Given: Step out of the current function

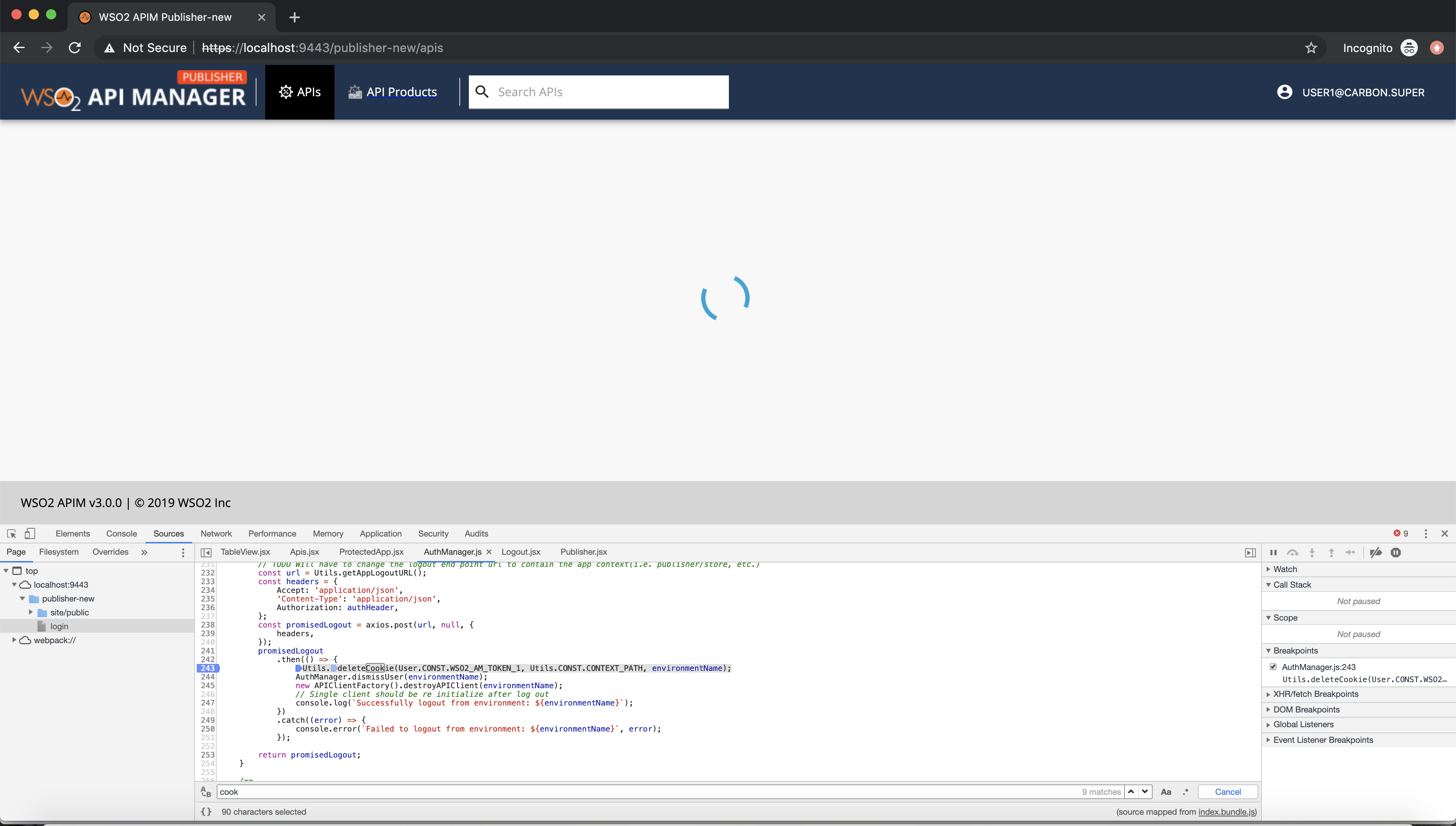Looking at the screenshot, I should [1331, 552].
